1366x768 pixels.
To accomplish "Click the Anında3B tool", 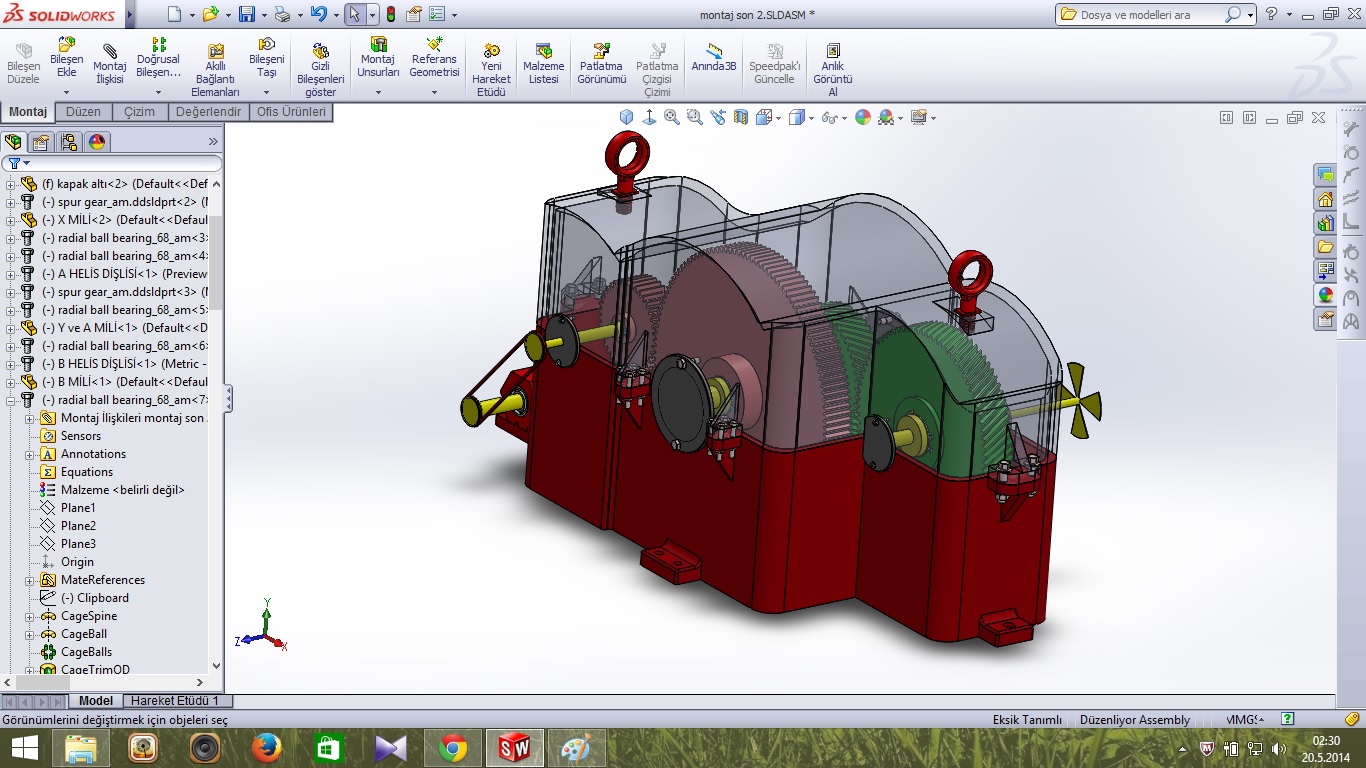I will point(714,57).
